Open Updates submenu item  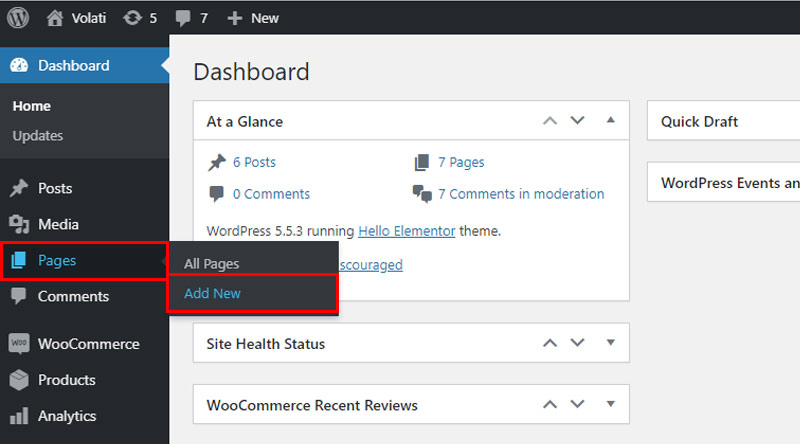[38, 136]
